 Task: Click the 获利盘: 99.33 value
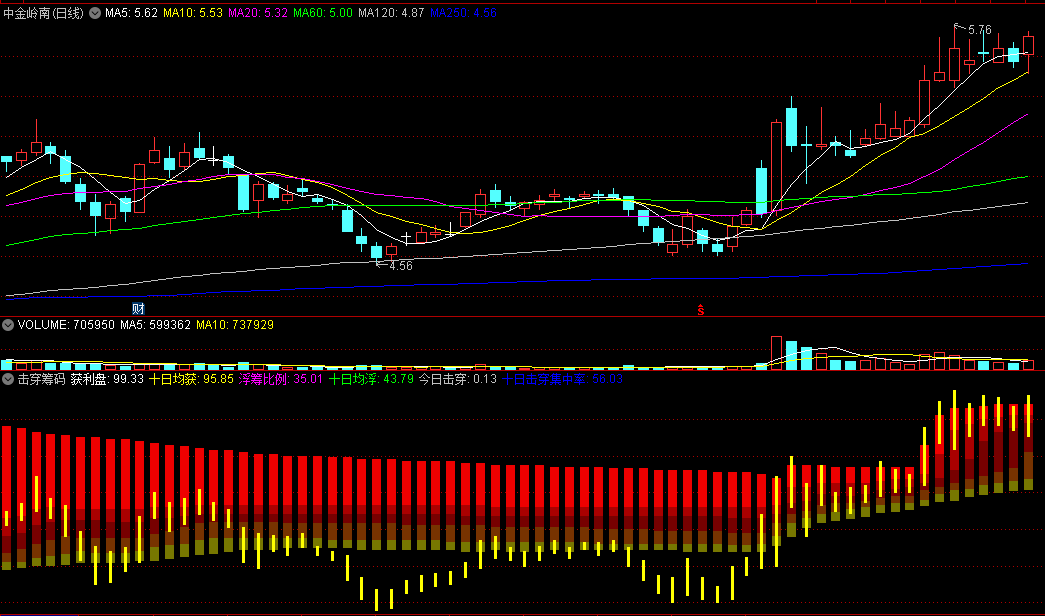pyautogui.click(x=107, y=379)
